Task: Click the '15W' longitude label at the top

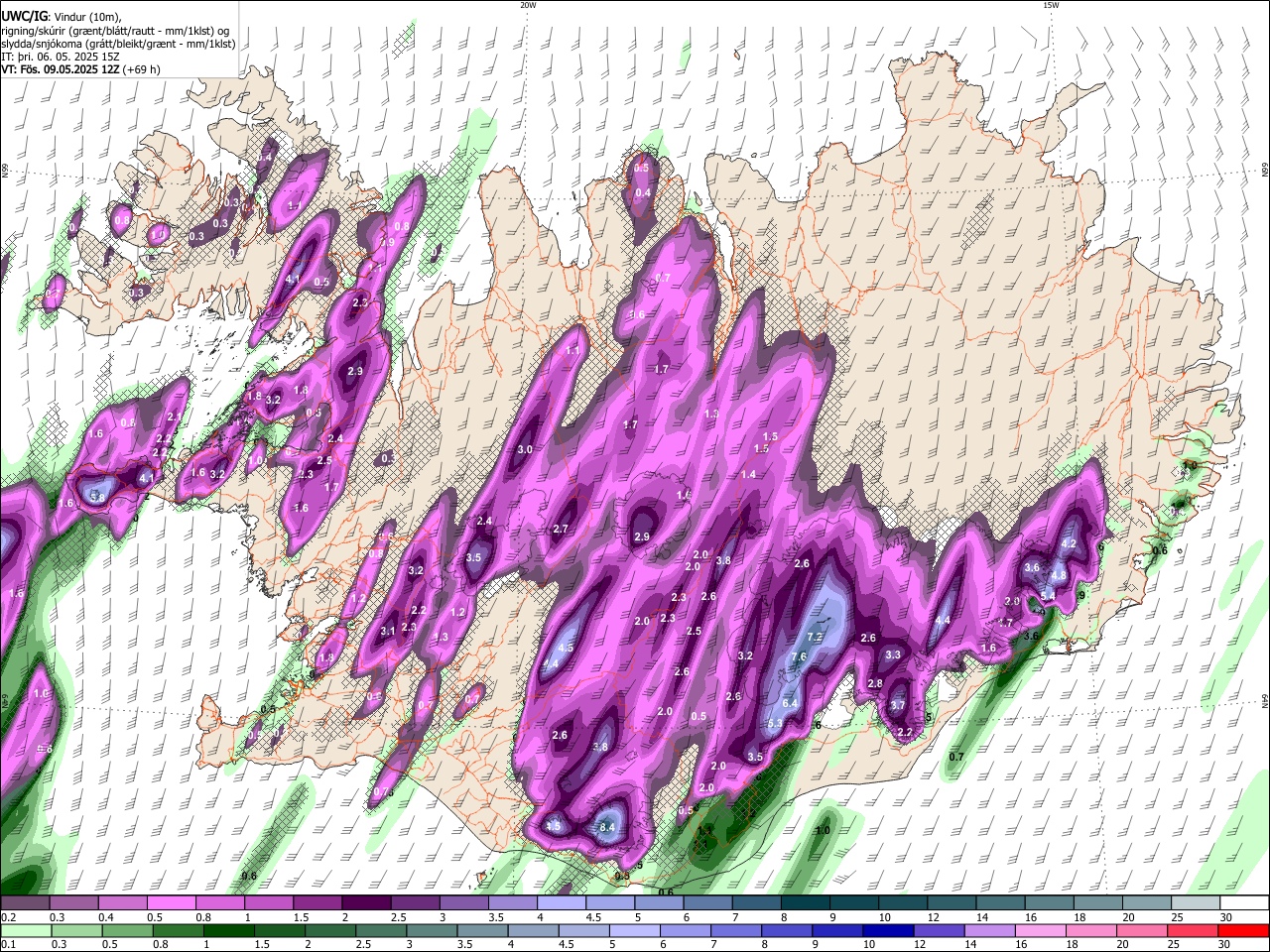Action: pyautogui.click(x=1051, y=5)
